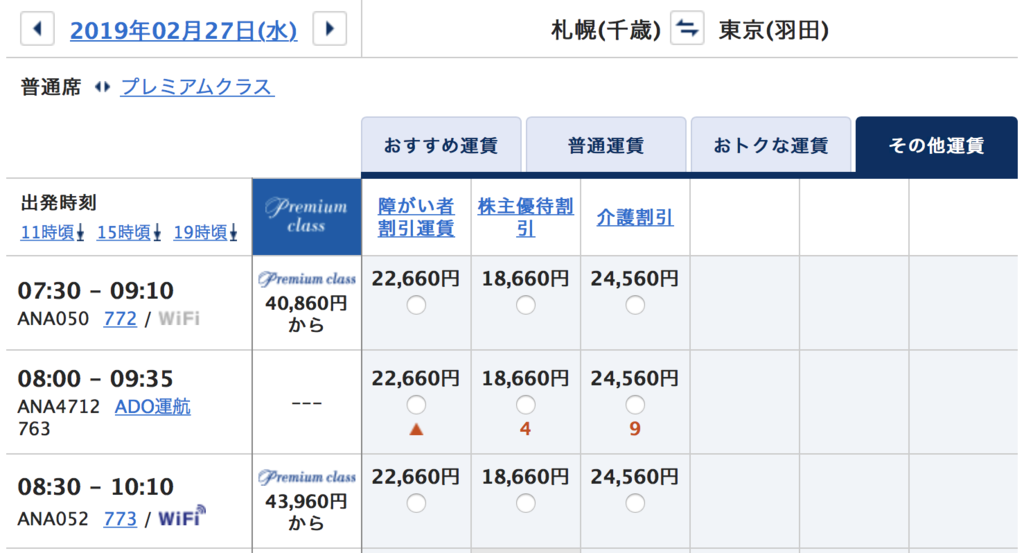Click orange triangle availability mark for ANA4712
The width and height of the screenshot is (1024, 553).
[416, 429]
